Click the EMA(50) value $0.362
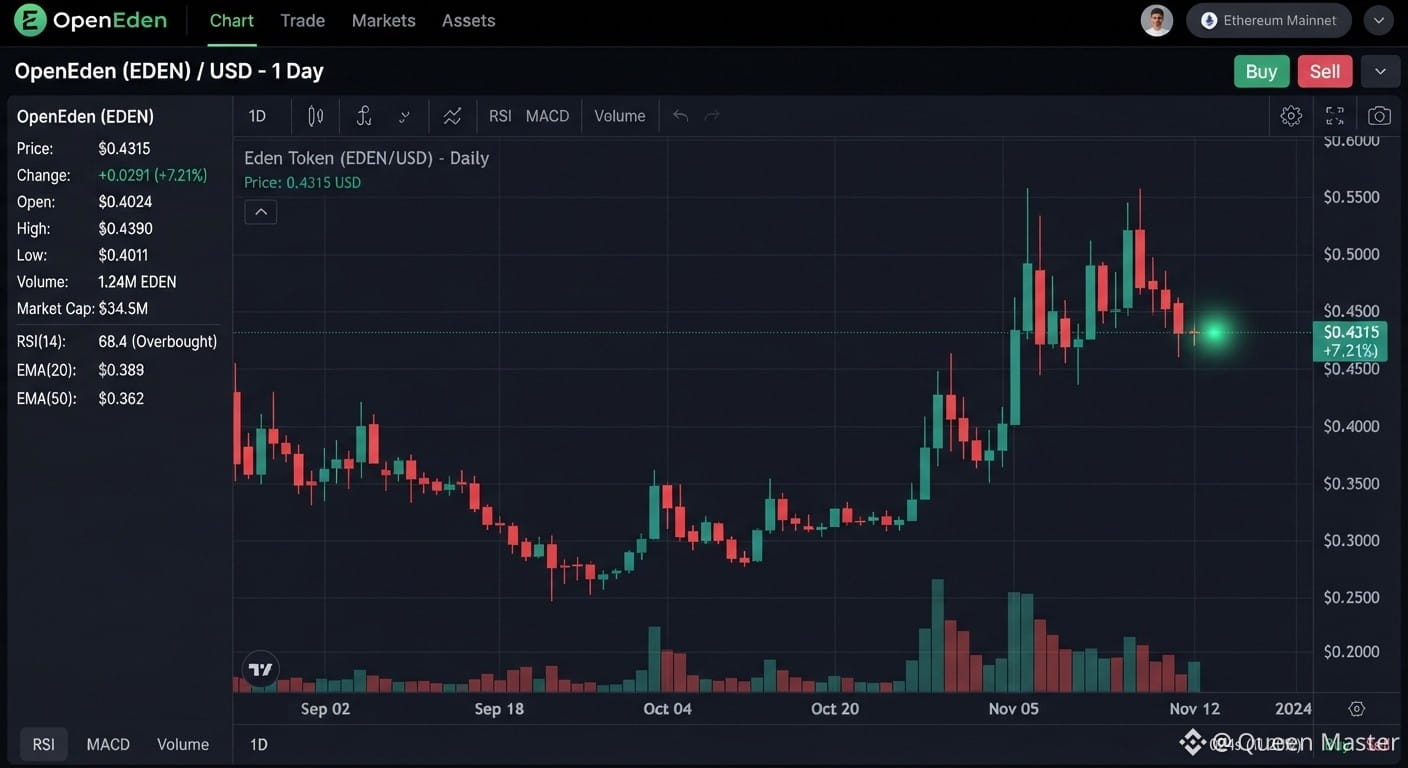The image size is (1408, 768). [x=121, y=399]
